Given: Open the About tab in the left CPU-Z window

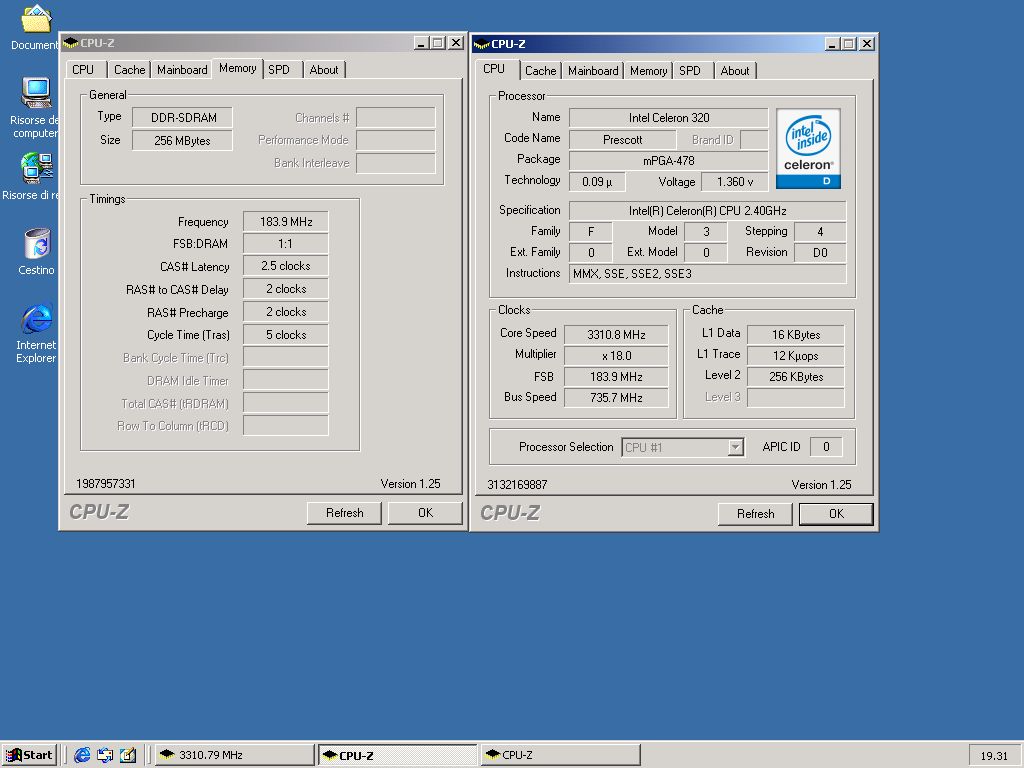Looking at the screenshot, I should point(324,70).
